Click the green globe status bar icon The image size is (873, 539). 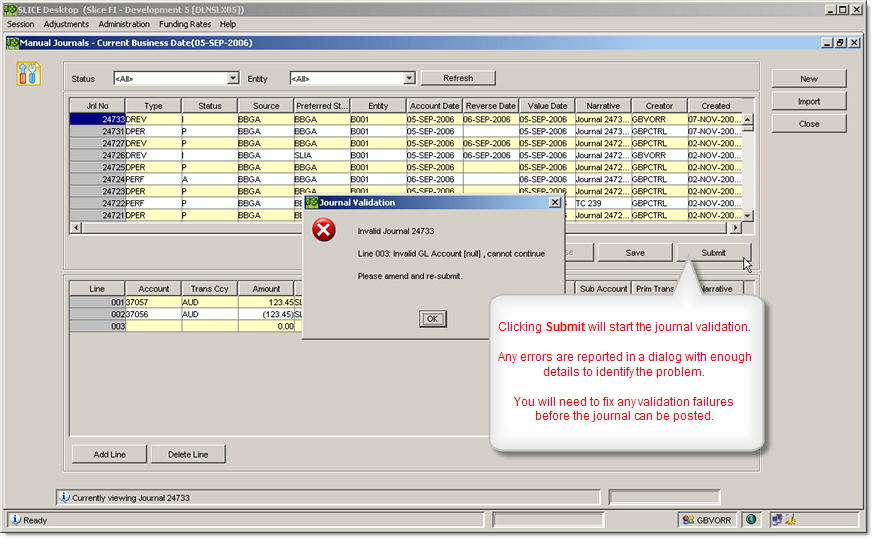coord(751,520)
